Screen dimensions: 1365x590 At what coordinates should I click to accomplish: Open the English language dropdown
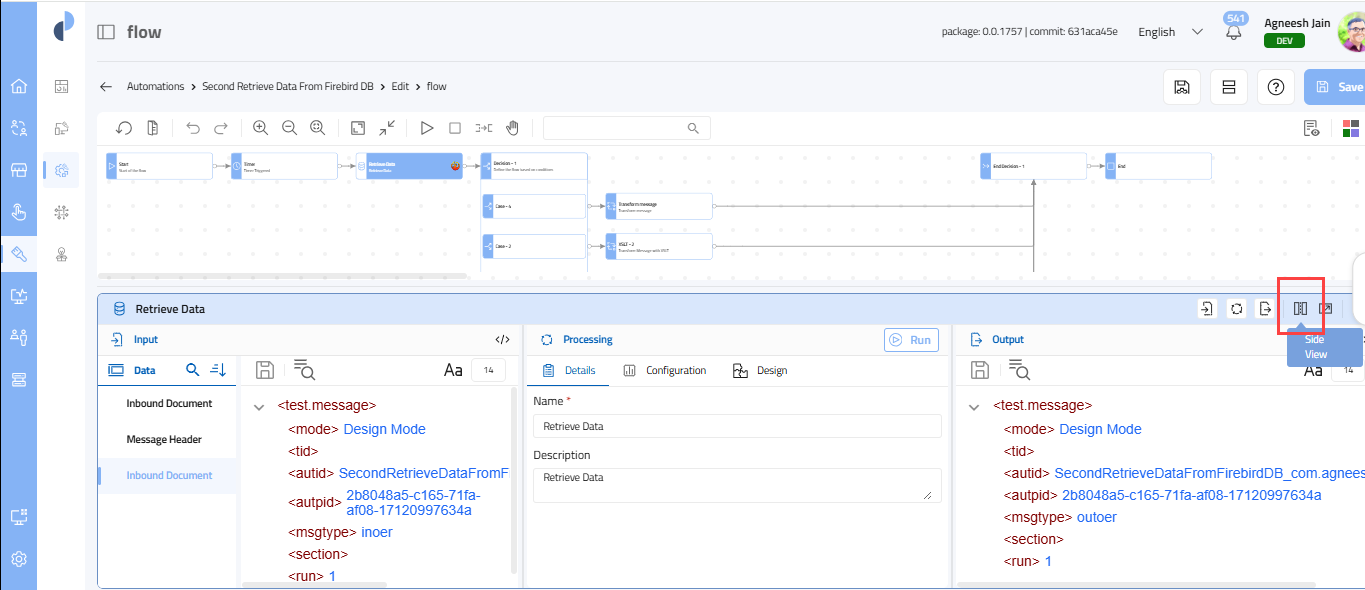[1169, 32]
